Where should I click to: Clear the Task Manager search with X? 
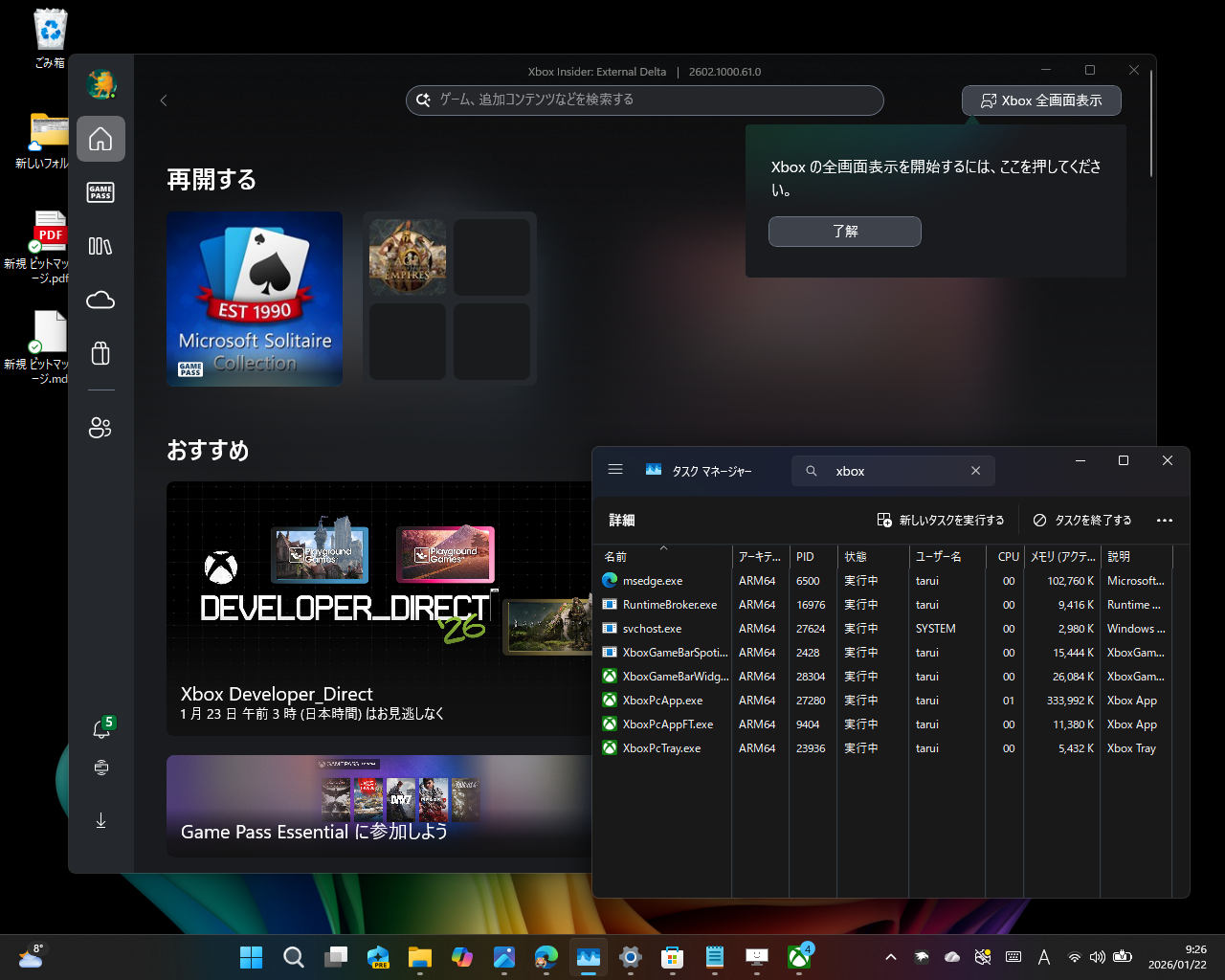coord(975,471)
